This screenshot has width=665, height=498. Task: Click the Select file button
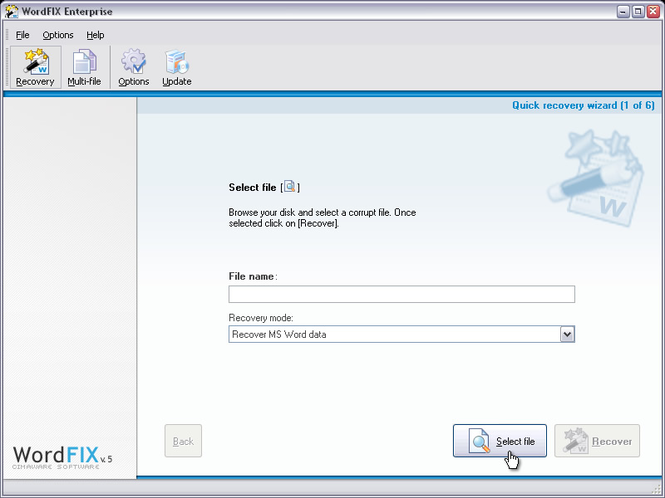tap(500, 441)
